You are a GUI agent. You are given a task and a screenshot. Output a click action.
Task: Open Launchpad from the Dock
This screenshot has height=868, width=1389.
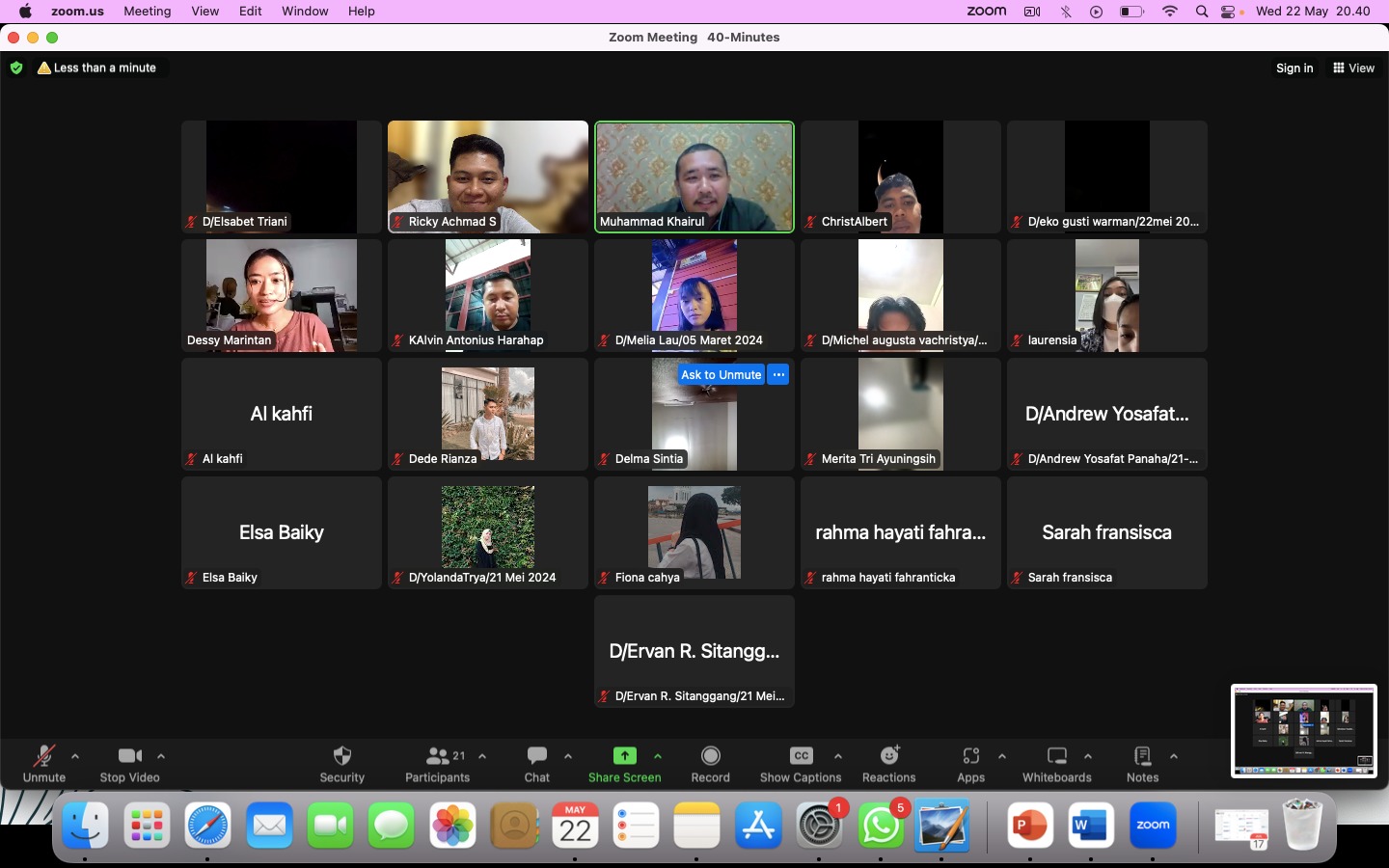147,826
